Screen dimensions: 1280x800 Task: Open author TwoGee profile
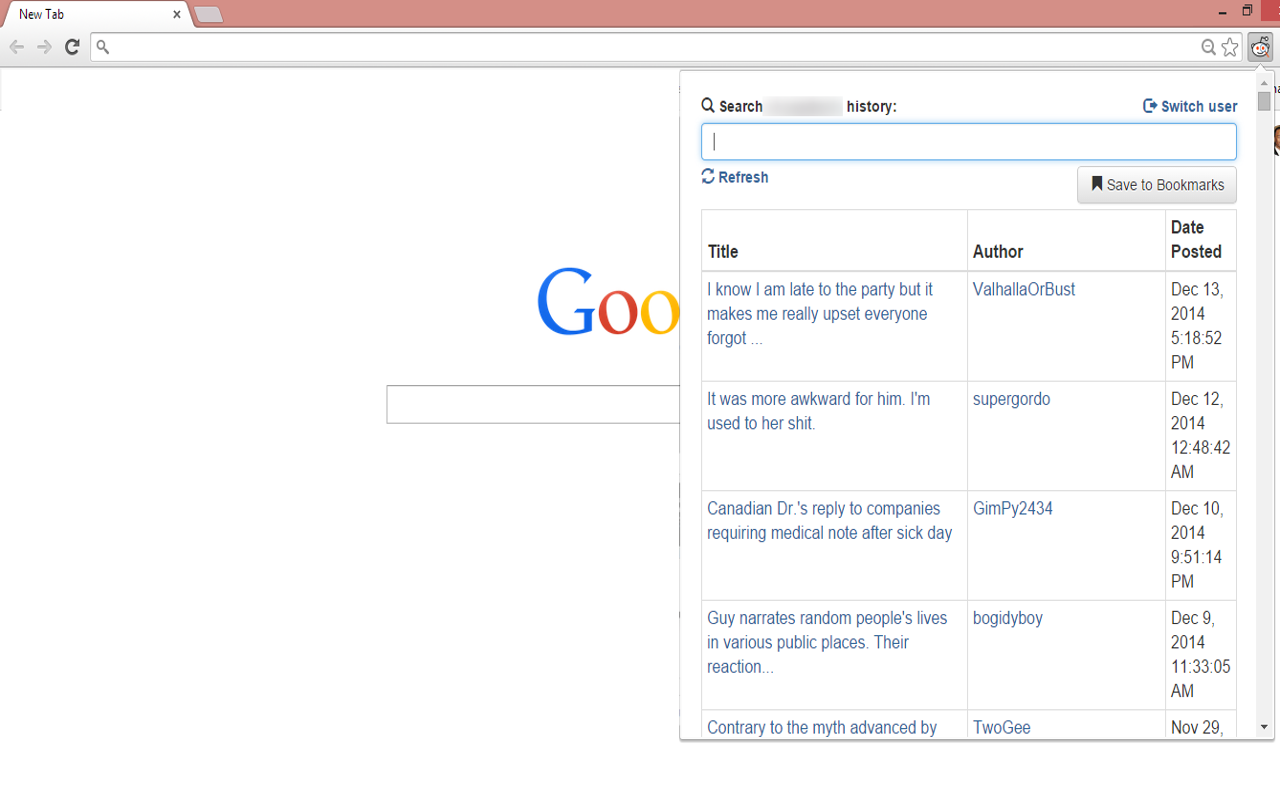pyautogui.click(x=1002, y=728)
